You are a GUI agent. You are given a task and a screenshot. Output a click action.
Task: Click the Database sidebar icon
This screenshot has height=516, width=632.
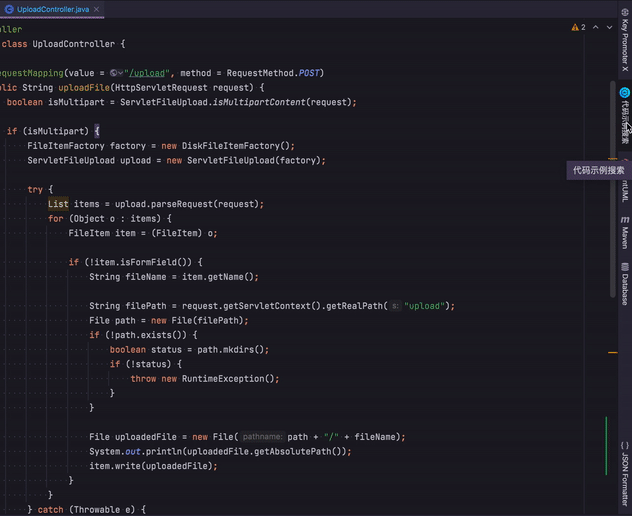pos(625,267)
